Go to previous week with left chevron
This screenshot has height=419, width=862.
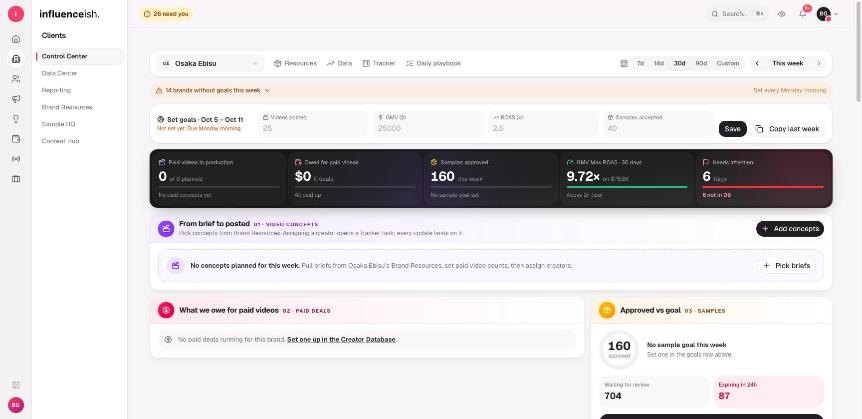tap(757, 63)
